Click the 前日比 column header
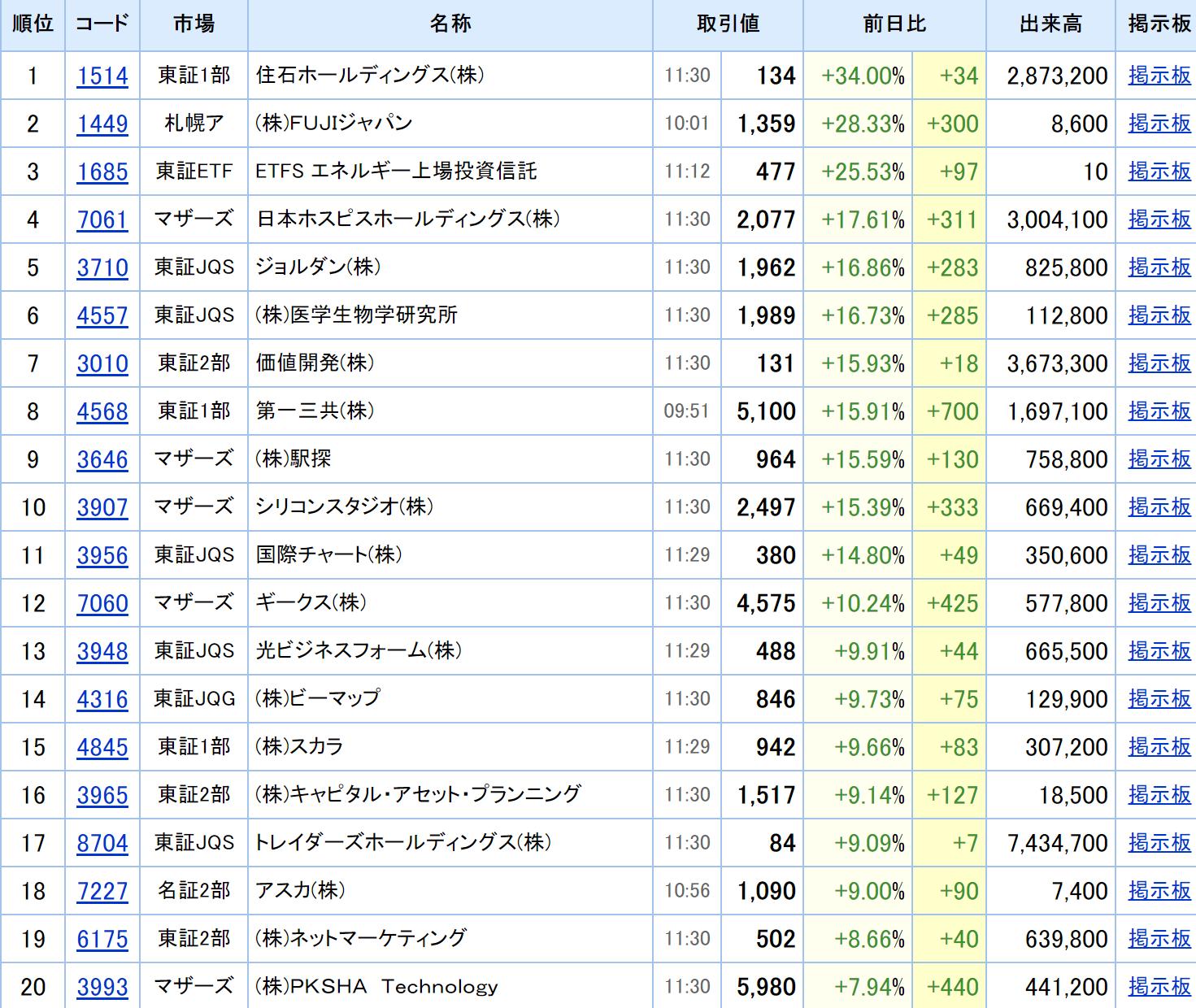 tap(894, 24)
